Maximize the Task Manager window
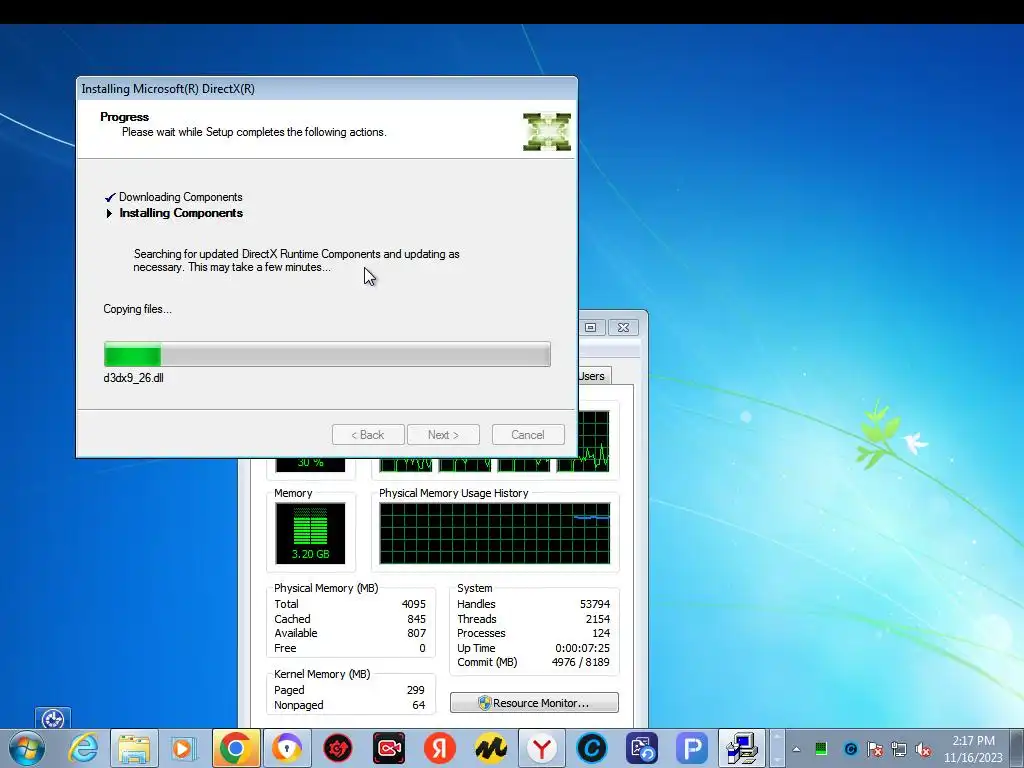 (x=591, y=327)
